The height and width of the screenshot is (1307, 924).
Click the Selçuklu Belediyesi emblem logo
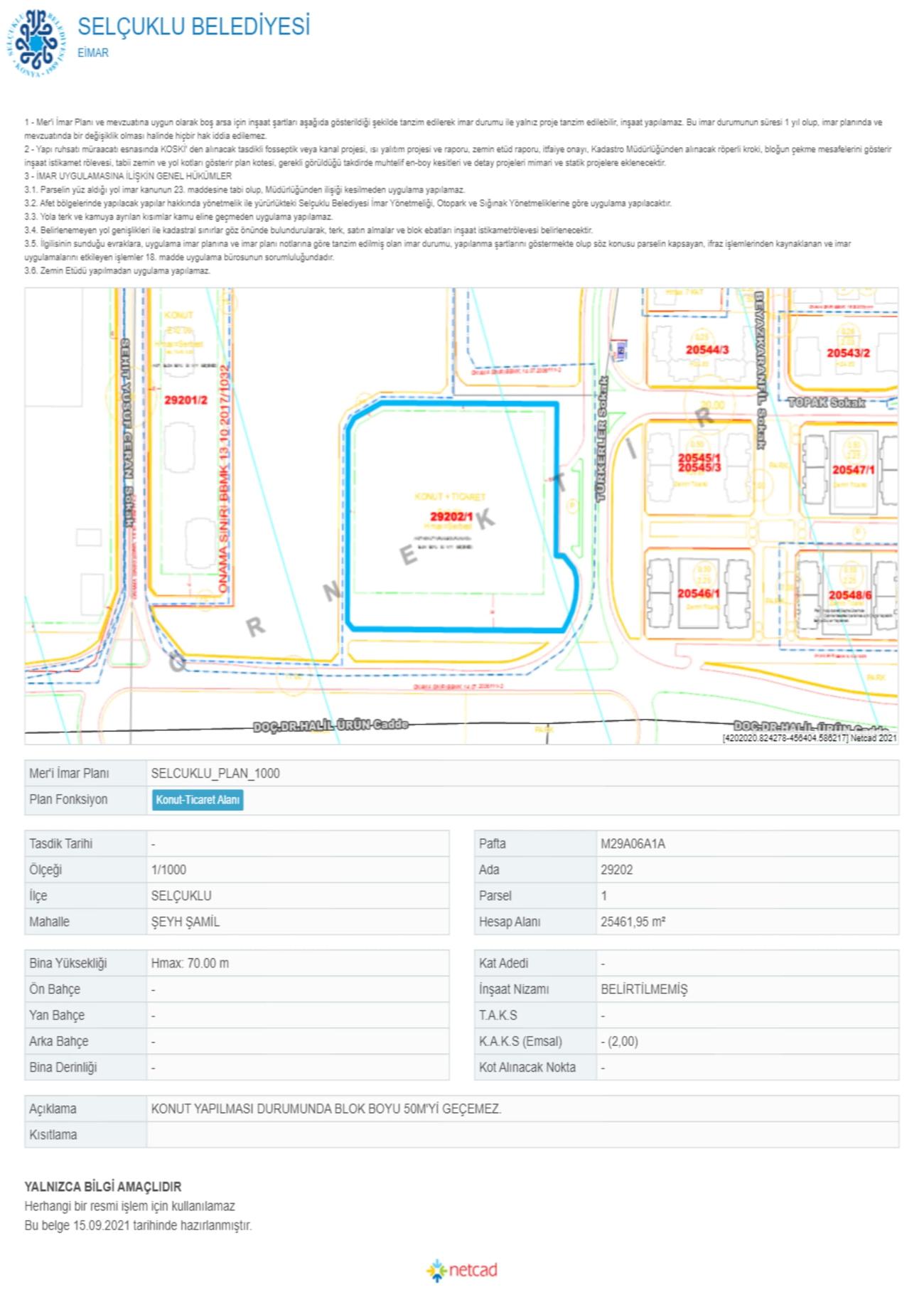36,43
